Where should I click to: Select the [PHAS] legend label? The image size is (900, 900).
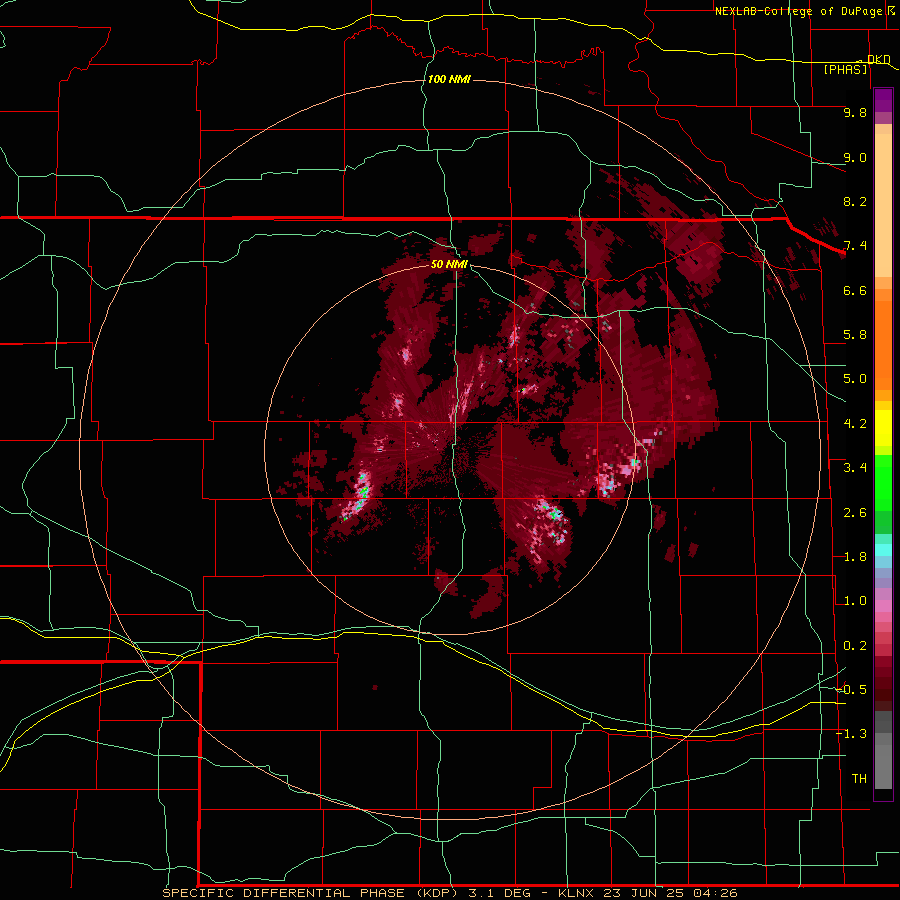845,69
